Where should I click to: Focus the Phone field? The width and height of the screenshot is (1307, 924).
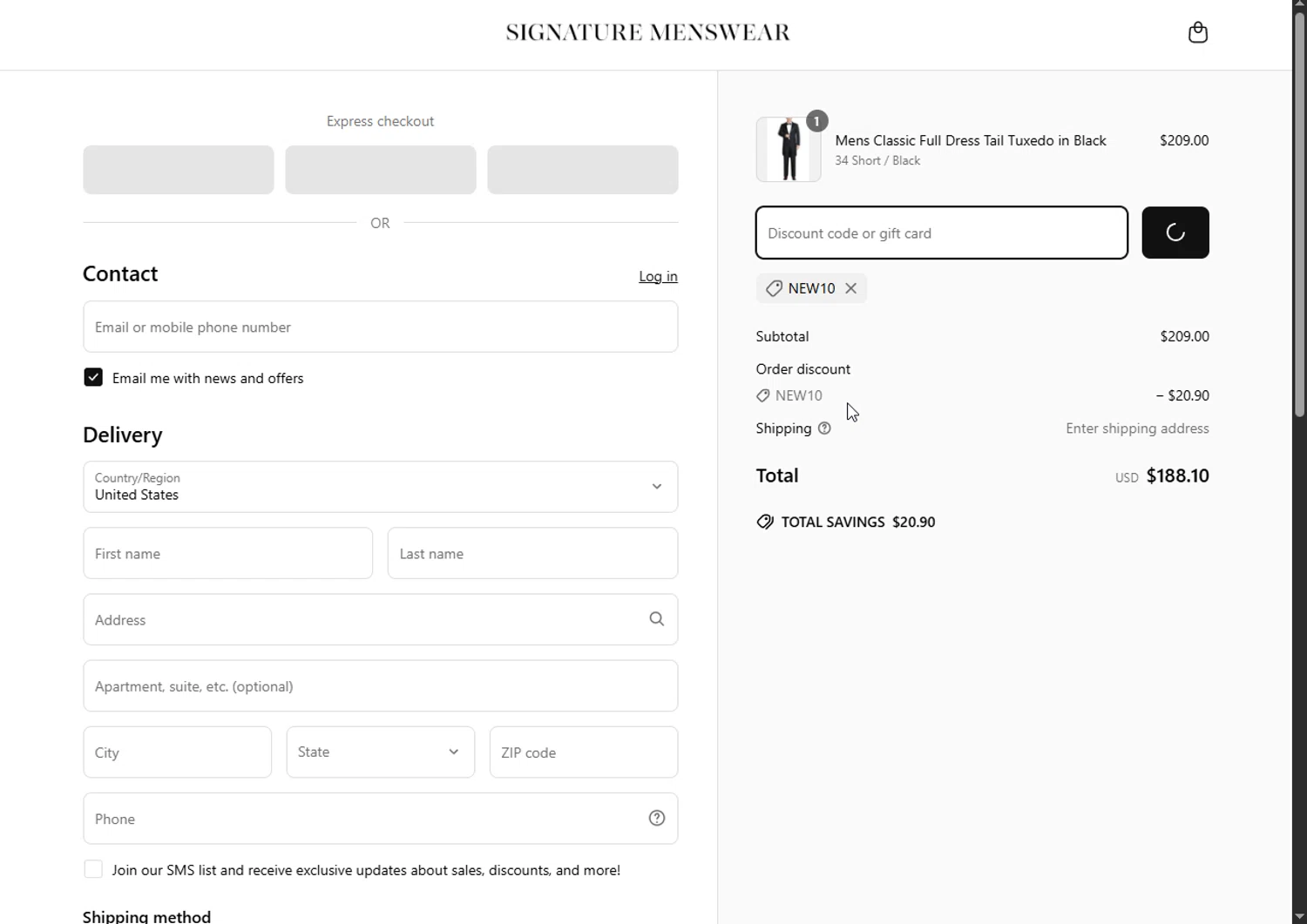[381, 818]
